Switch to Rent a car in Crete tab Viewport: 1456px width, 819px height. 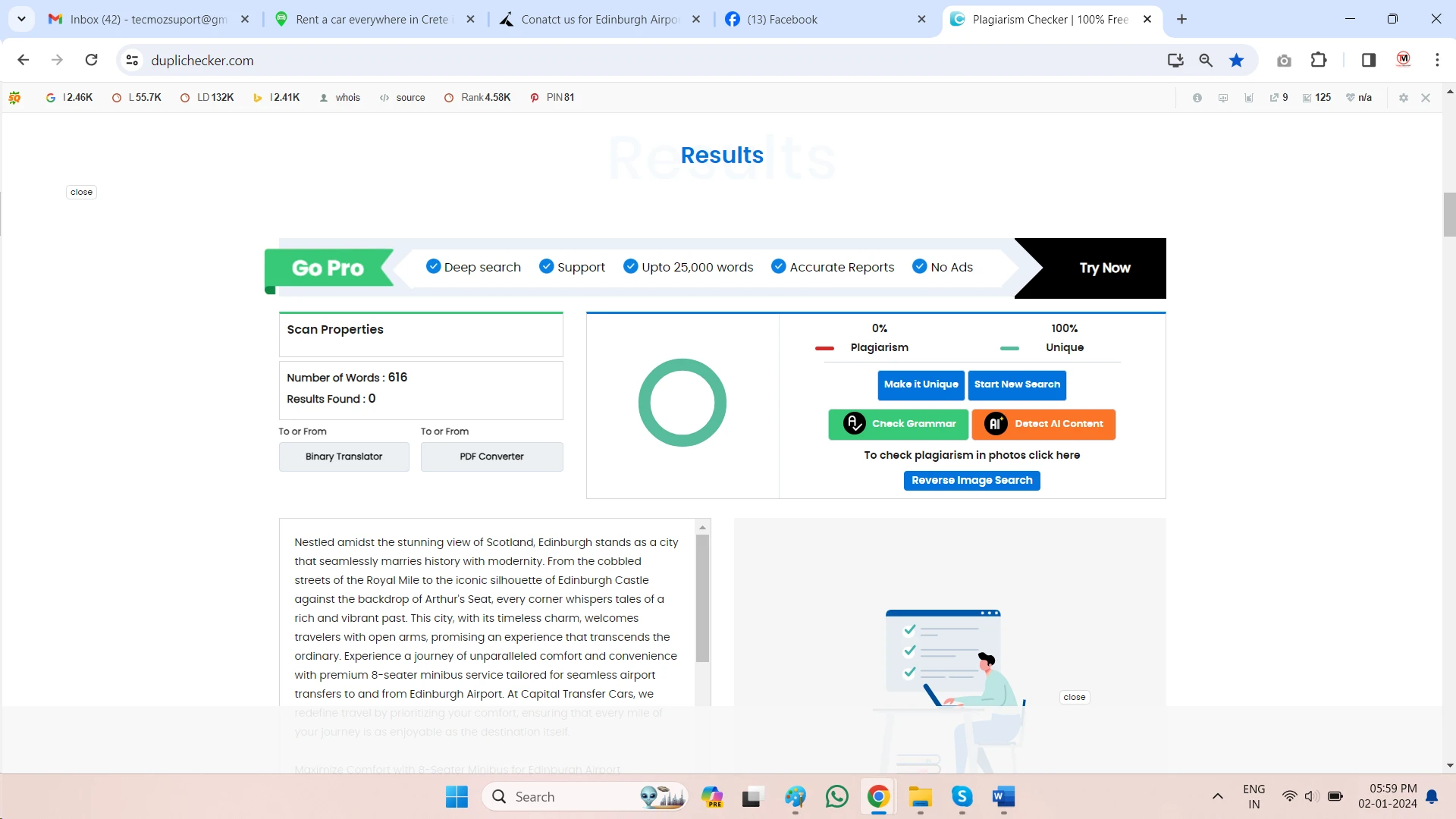pos(372,19)
